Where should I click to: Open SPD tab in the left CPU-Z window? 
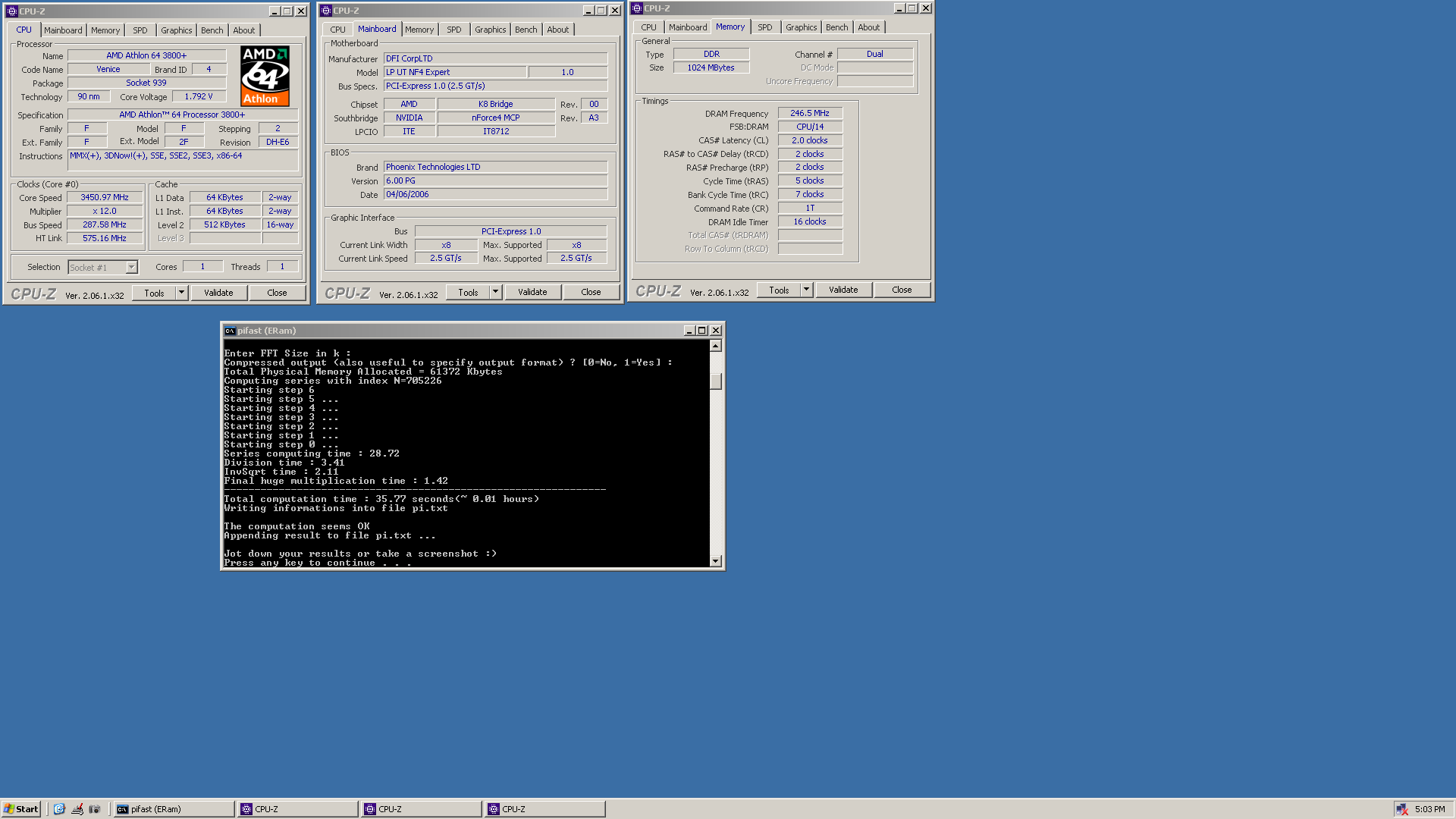(x=140, y=30)
